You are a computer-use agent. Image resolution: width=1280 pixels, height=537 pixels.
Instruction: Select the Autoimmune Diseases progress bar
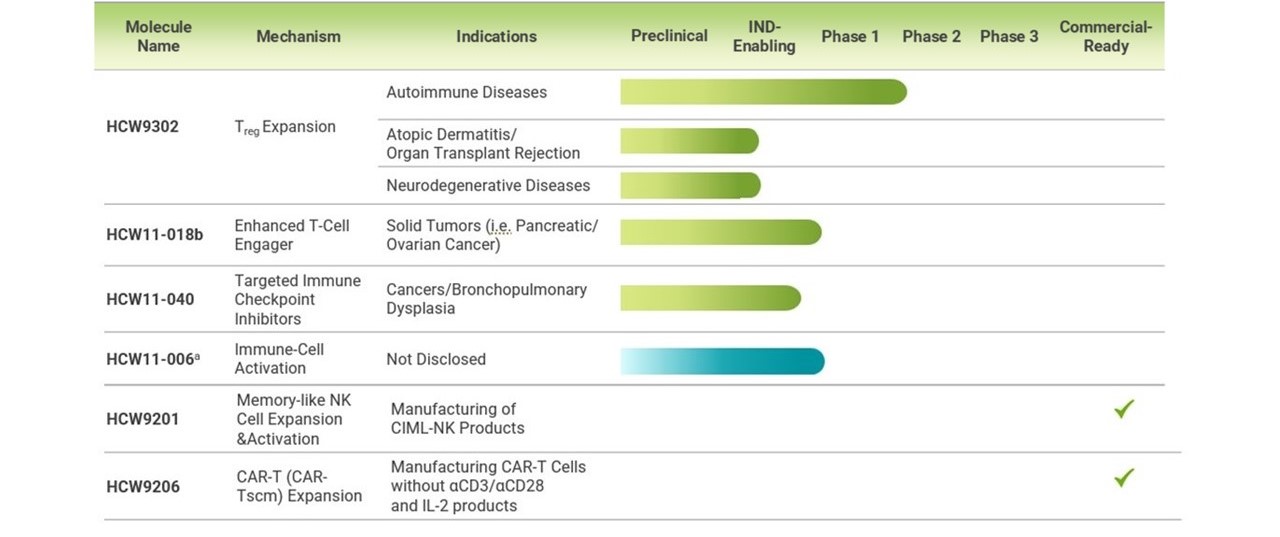coord(763,92)
